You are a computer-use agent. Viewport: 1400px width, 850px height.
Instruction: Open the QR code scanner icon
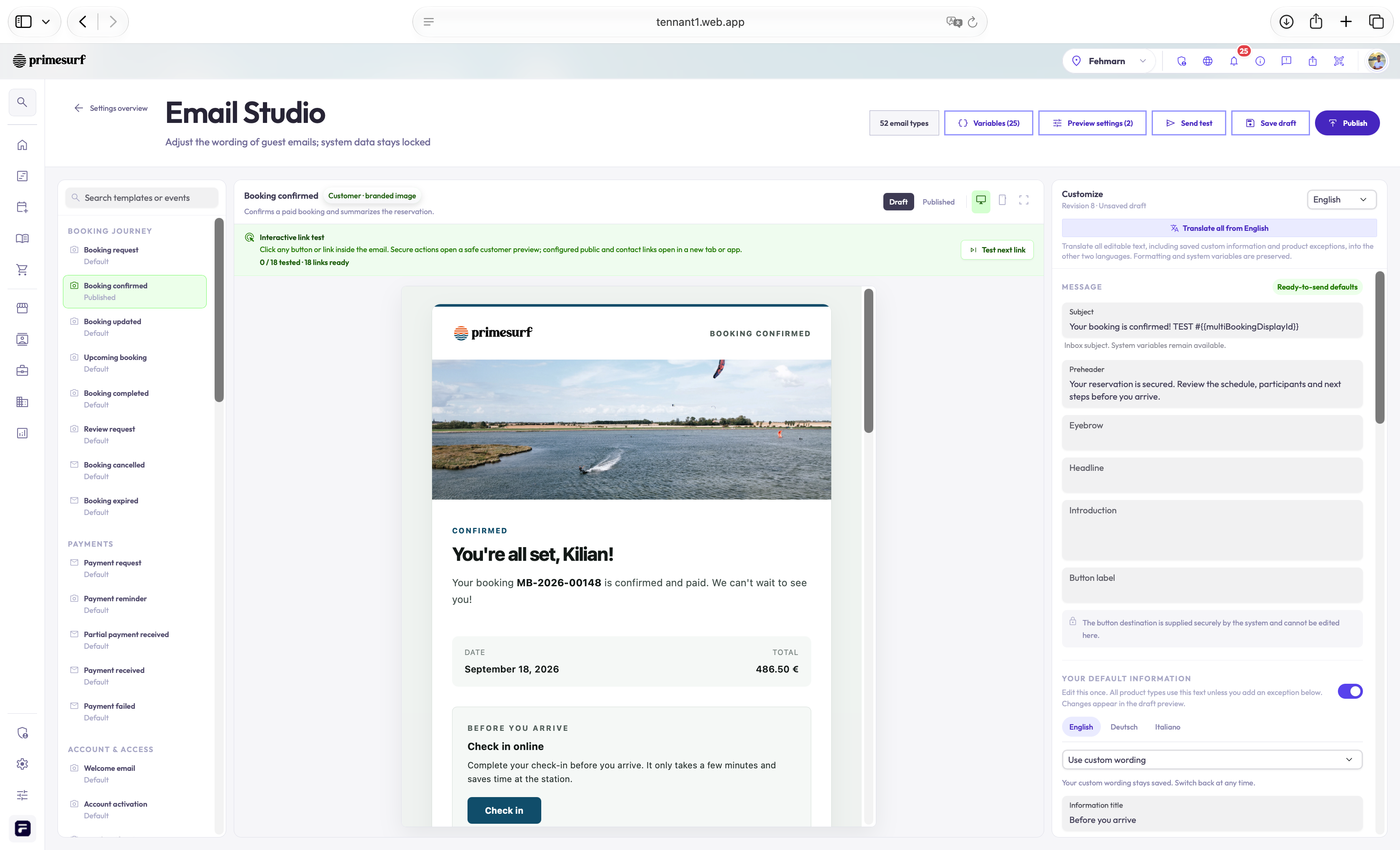pyautogui.click(x=1339, y=61)
